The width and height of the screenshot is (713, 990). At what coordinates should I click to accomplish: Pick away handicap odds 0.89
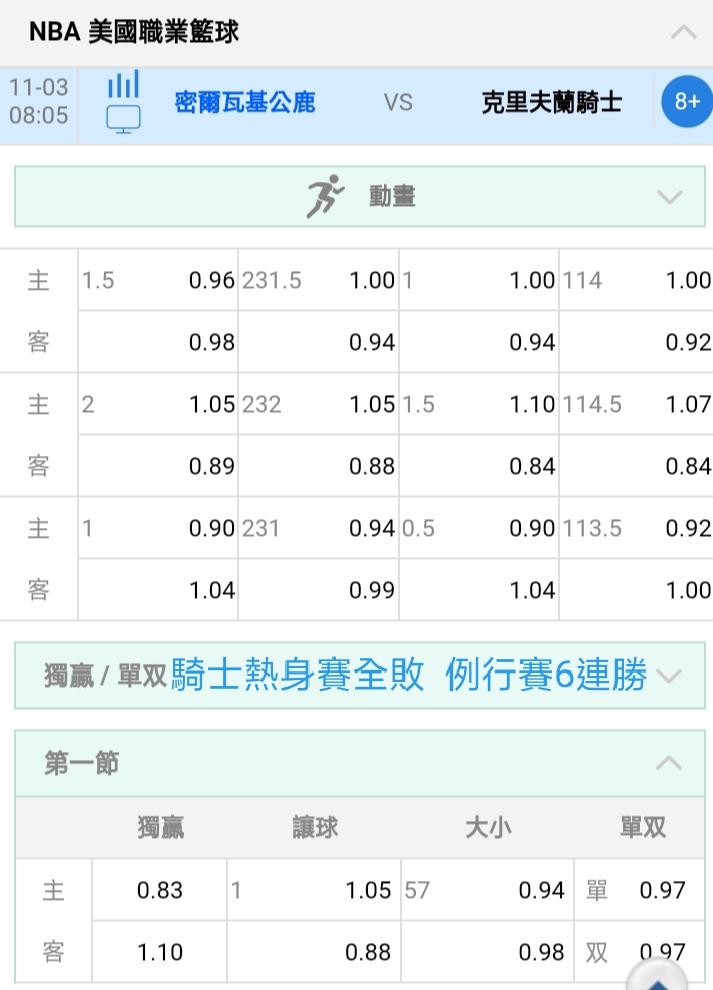(x=158, y=466)
